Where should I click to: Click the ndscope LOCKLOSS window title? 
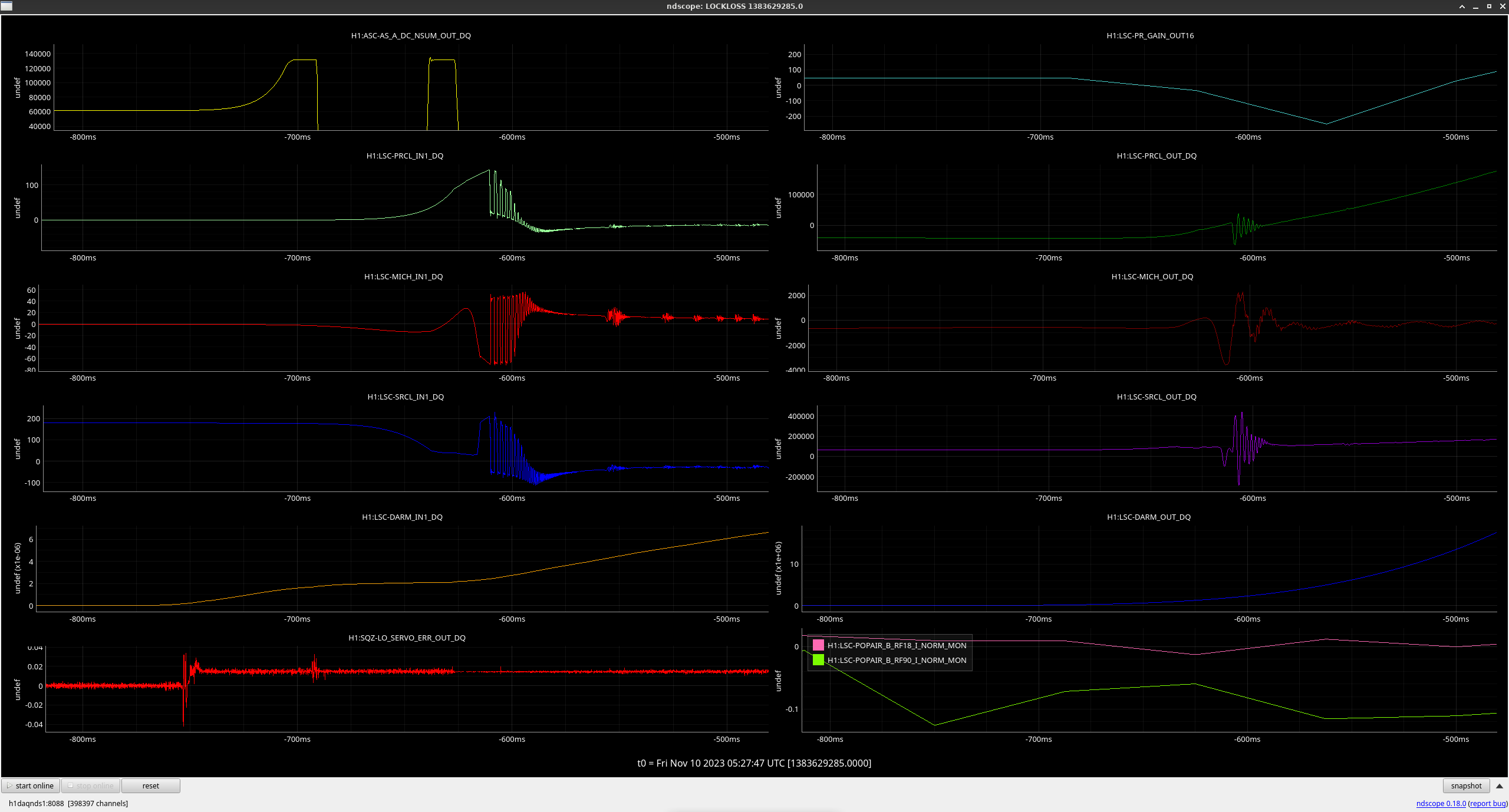tap(734, 6)
